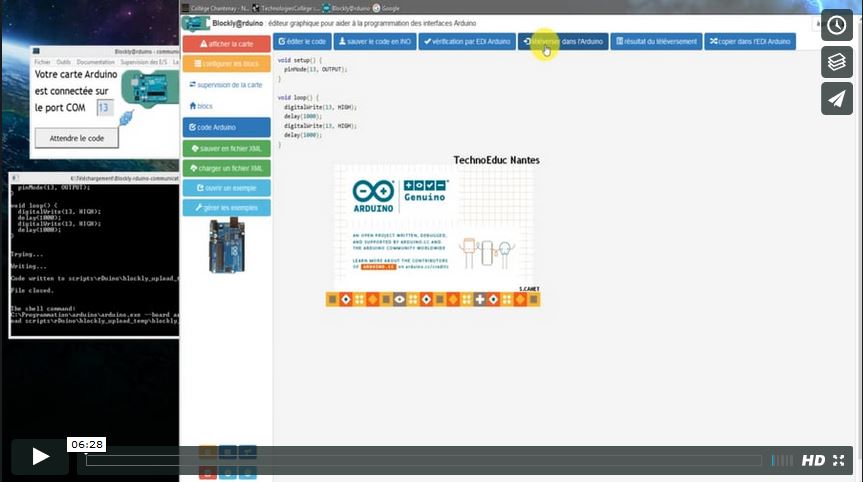Open 'supervision de la carte'
The height and width of the screenshot is (482, 863).
[x=226, y=85]
